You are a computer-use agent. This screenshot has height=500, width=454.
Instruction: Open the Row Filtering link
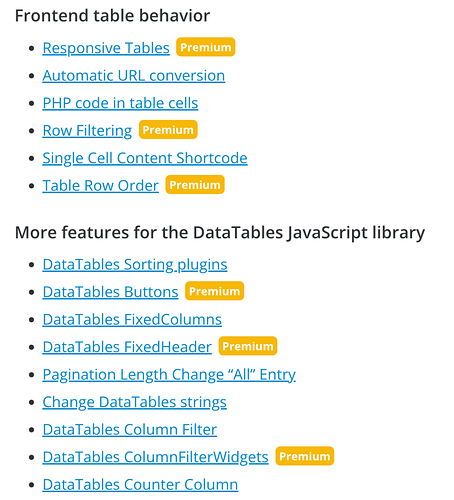tap(87, 131)
